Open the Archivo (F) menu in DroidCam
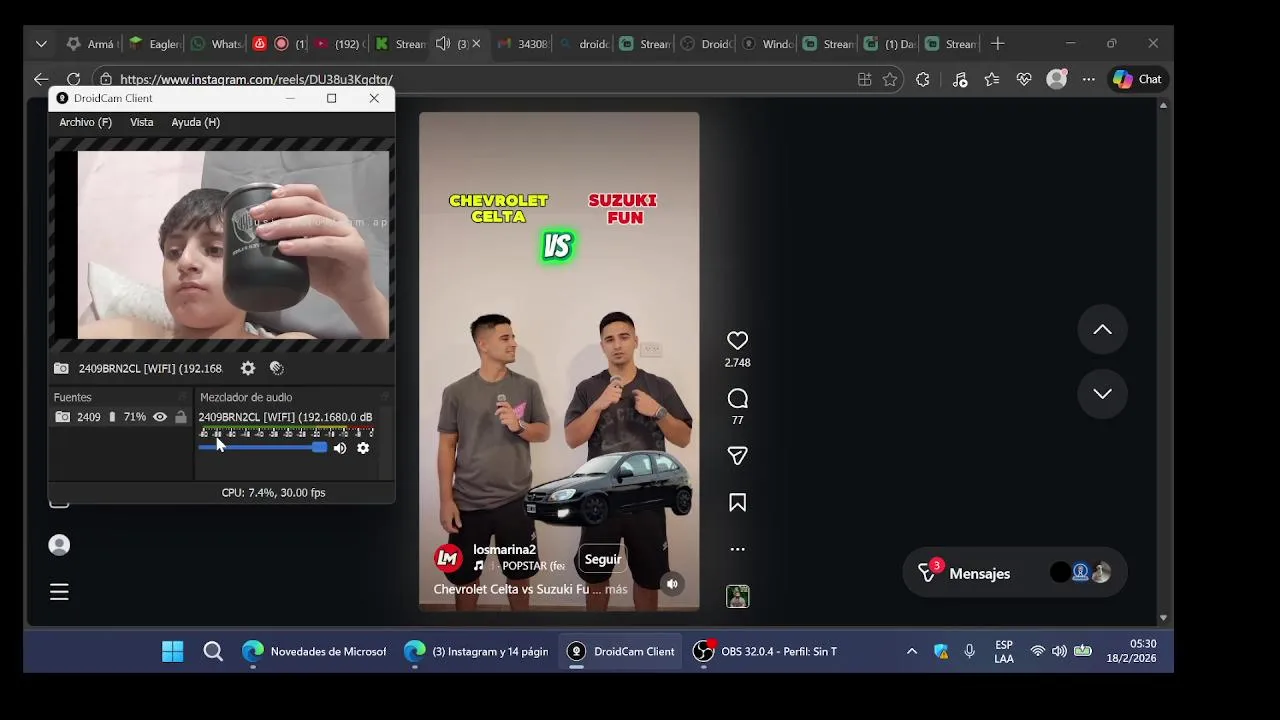The width and height of the screenshot is (1280, 720). 85,122
